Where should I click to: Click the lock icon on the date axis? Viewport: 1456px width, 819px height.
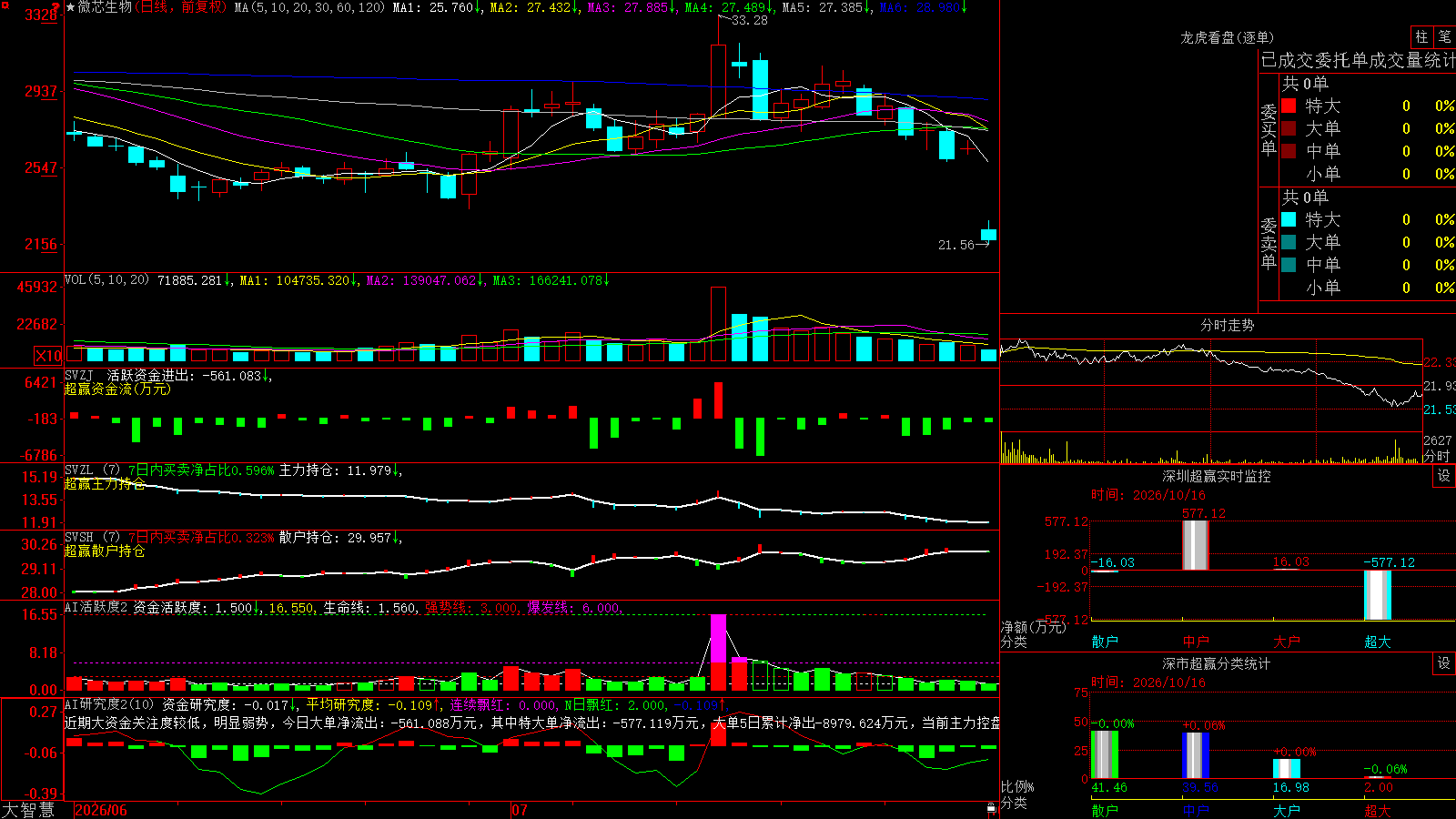click(991, 809)
